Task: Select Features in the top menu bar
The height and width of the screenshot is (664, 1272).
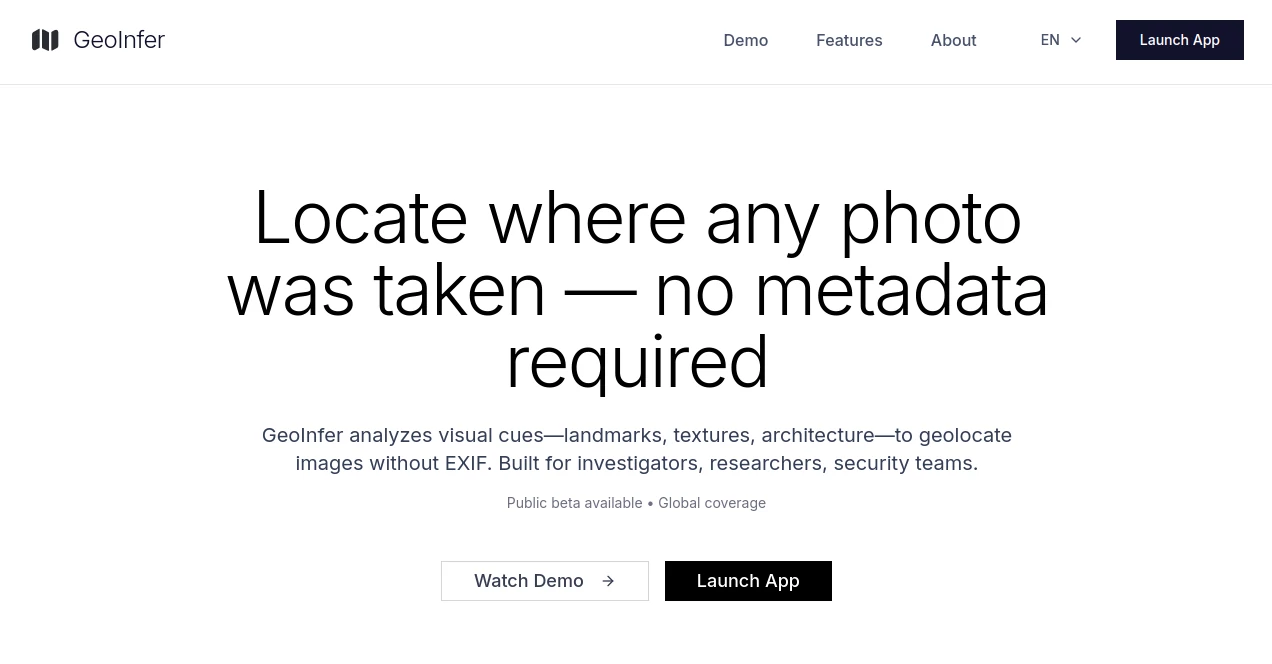Action: (x=849, y=40)
